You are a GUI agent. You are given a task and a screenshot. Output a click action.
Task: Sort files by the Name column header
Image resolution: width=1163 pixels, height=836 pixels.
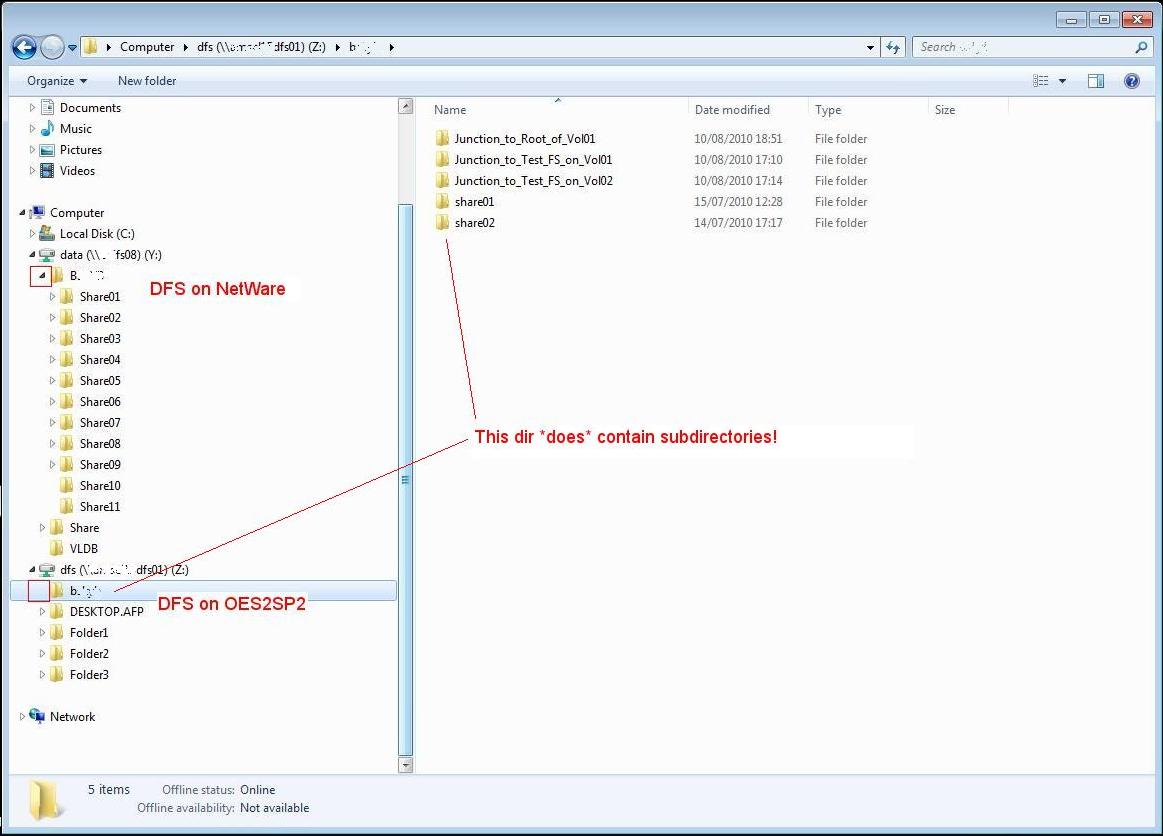click(450, 110)
